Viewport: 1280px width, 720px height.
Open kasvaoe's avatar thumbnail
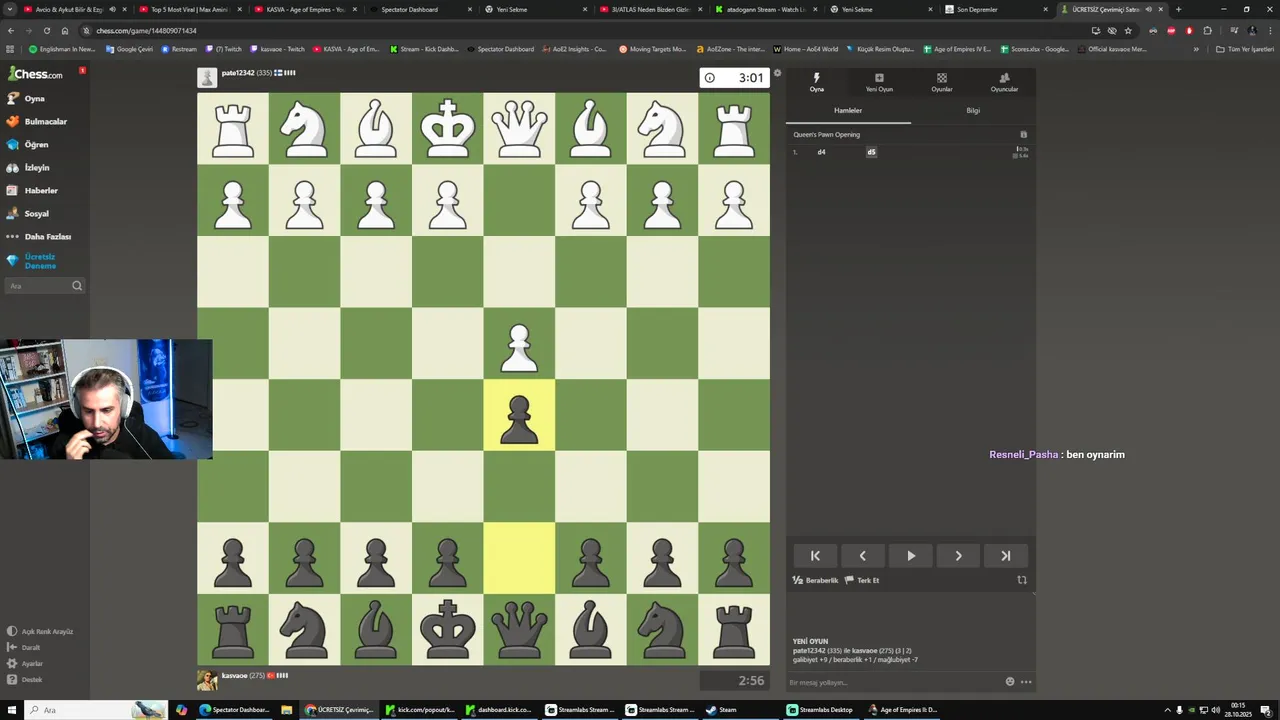coord(207,680)
